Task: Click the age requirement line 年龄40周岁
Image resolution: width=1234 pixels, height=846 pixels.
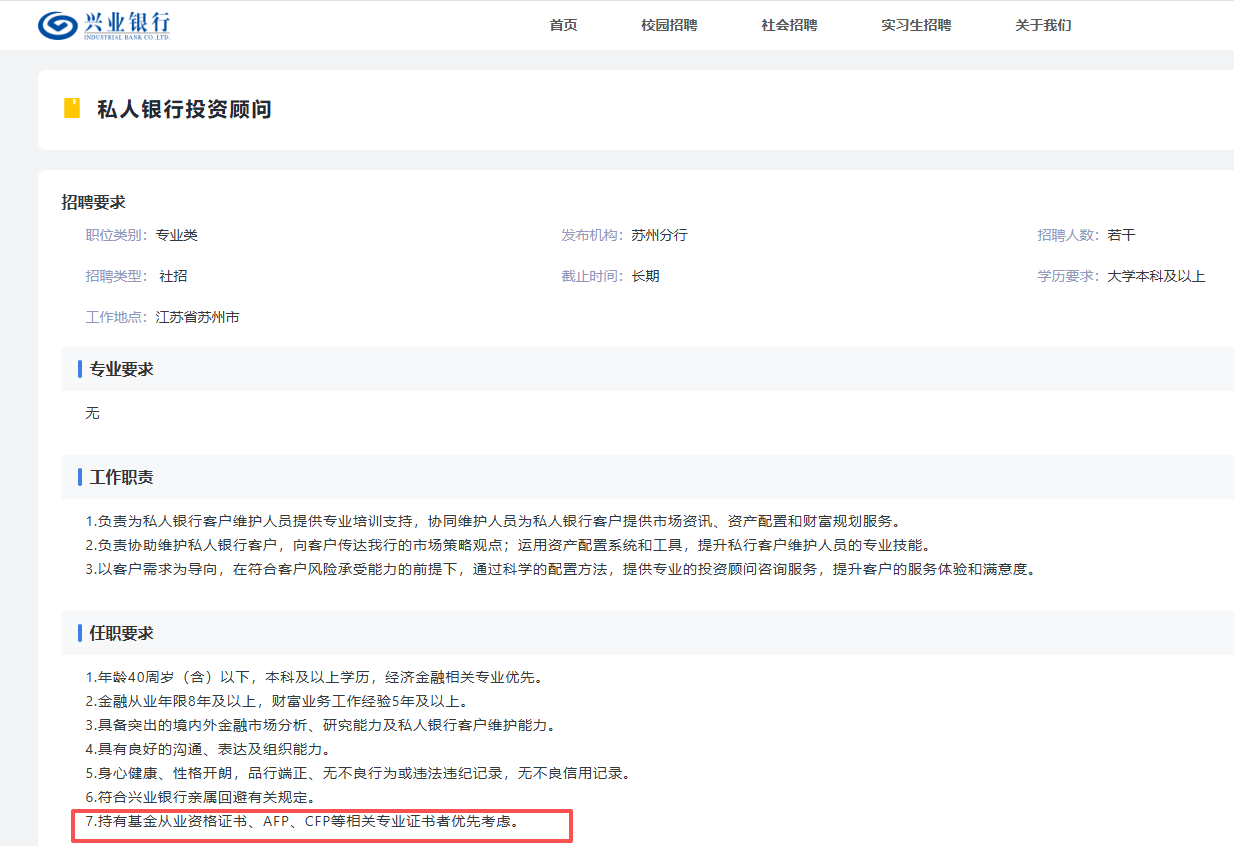Action: pos(313,677)
